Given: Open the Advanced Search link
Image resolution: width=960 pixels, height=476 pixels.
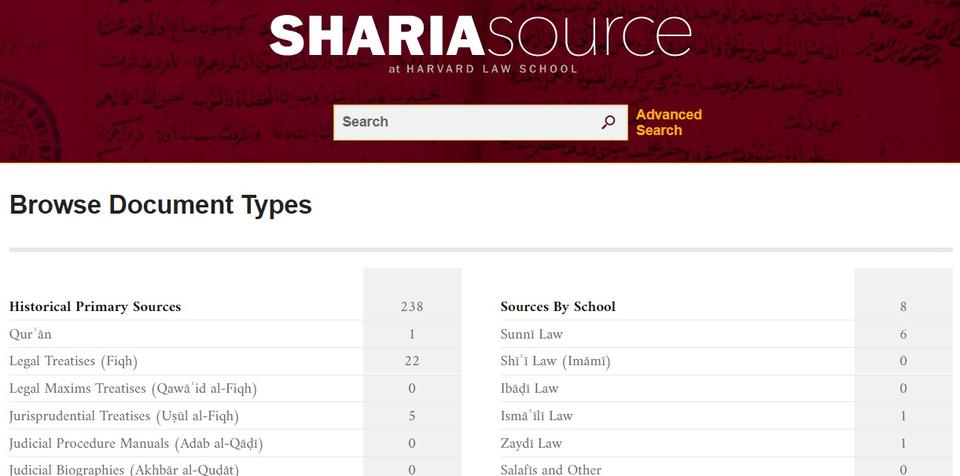Looking at the screenshot, I should coord(669,122).
